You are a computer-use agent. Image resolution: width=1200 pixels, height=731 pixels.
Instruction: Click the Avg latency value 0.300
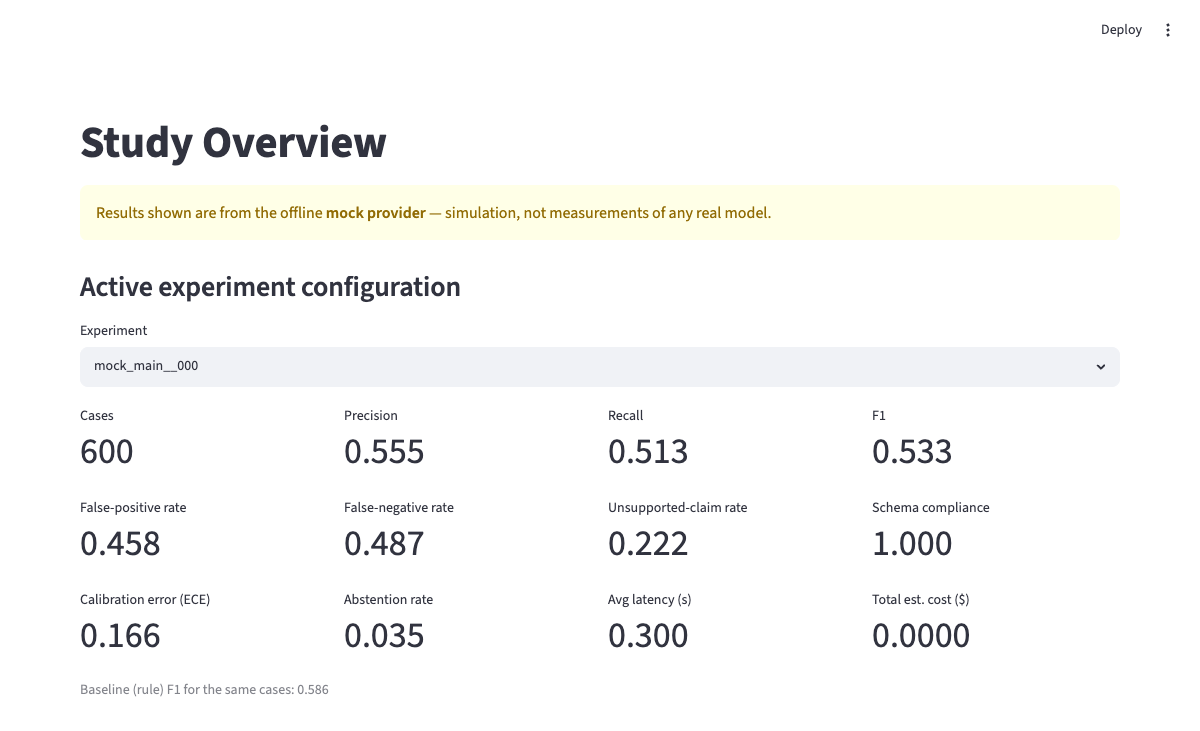[x=648, y=636]
